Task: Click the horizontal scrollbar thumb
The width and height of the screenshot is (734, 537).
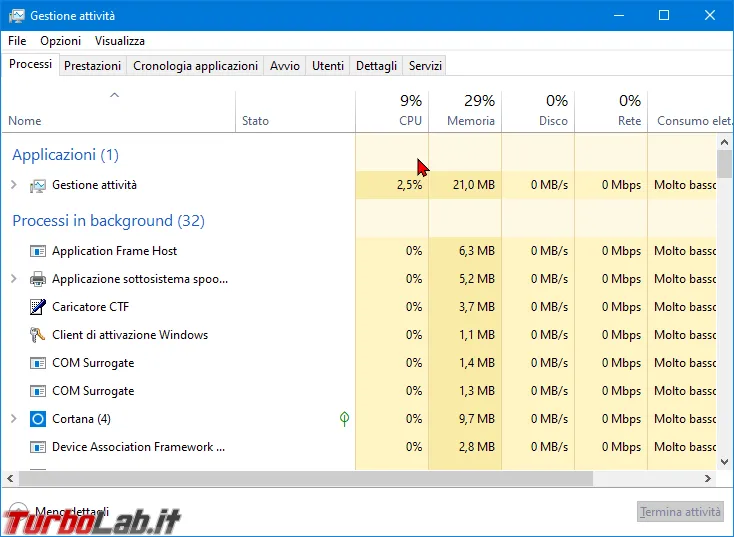Action: pos(306,478)
